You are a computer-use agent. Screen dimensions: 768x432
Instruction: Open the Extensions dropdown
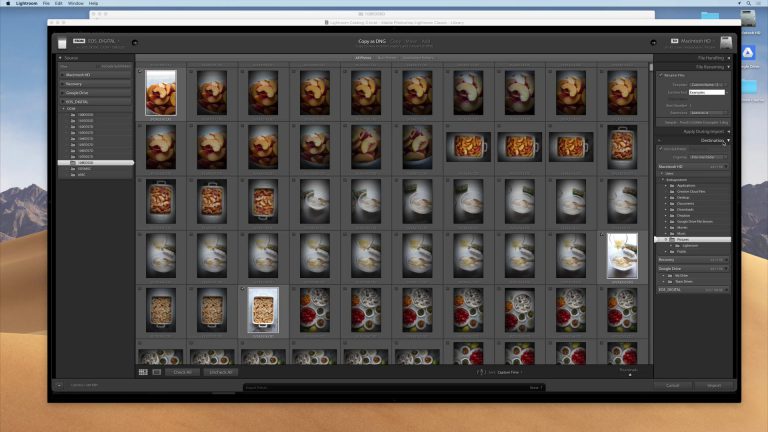pyautogui.click(x=708, y=113)
